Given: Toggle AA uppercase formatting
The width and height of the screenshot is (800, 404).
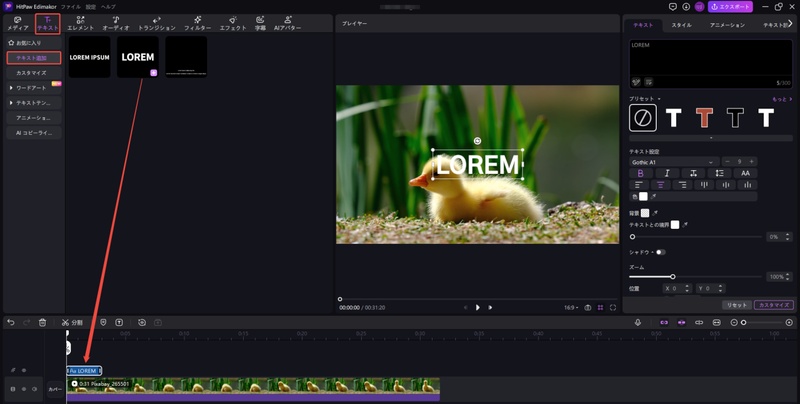Looking at the screenshot, I should tap(745, 173).
